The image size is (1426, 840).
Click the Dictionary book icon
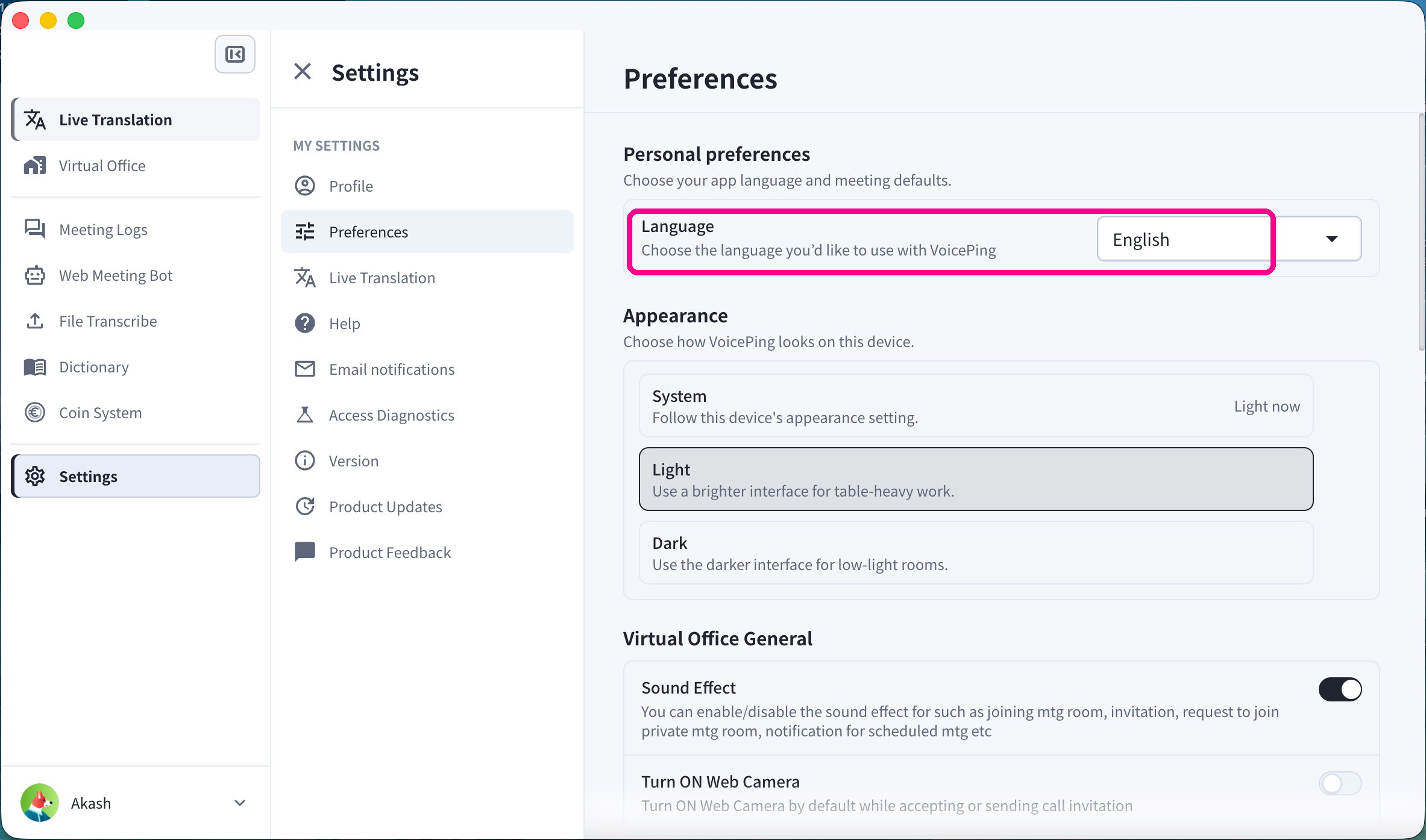pos(35,367)
